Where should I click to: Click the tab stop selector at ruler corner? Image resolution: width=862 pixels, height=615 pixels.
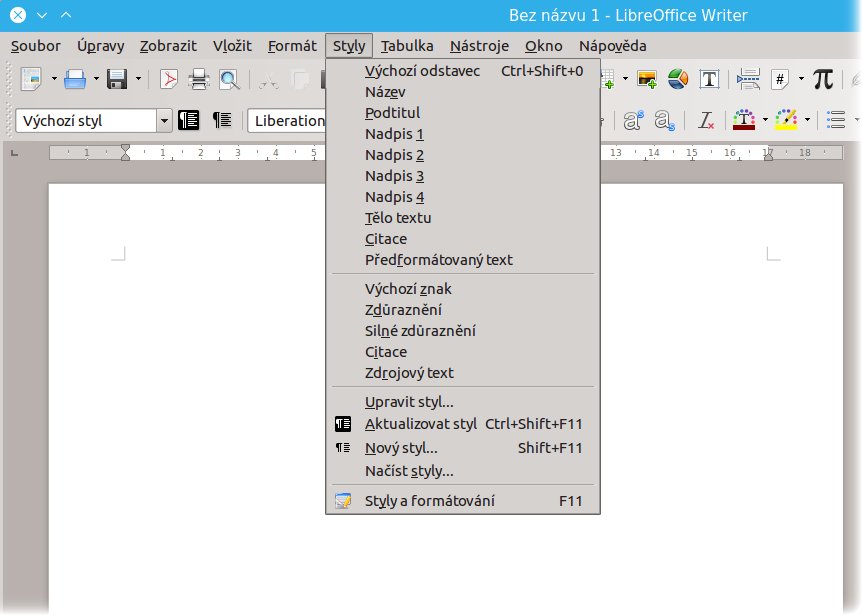(15, 153)
